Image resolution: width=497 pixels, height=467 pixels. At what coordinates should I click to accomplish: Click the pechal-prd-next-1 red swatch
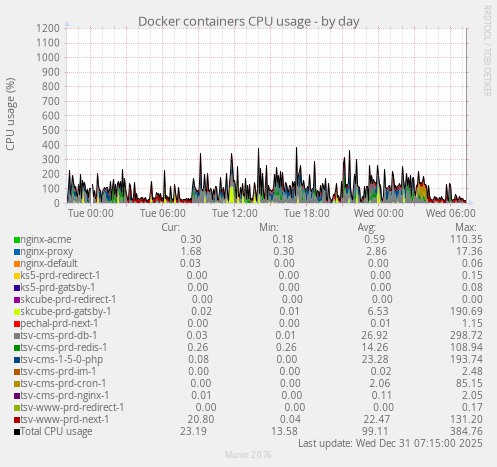(17, 324)
